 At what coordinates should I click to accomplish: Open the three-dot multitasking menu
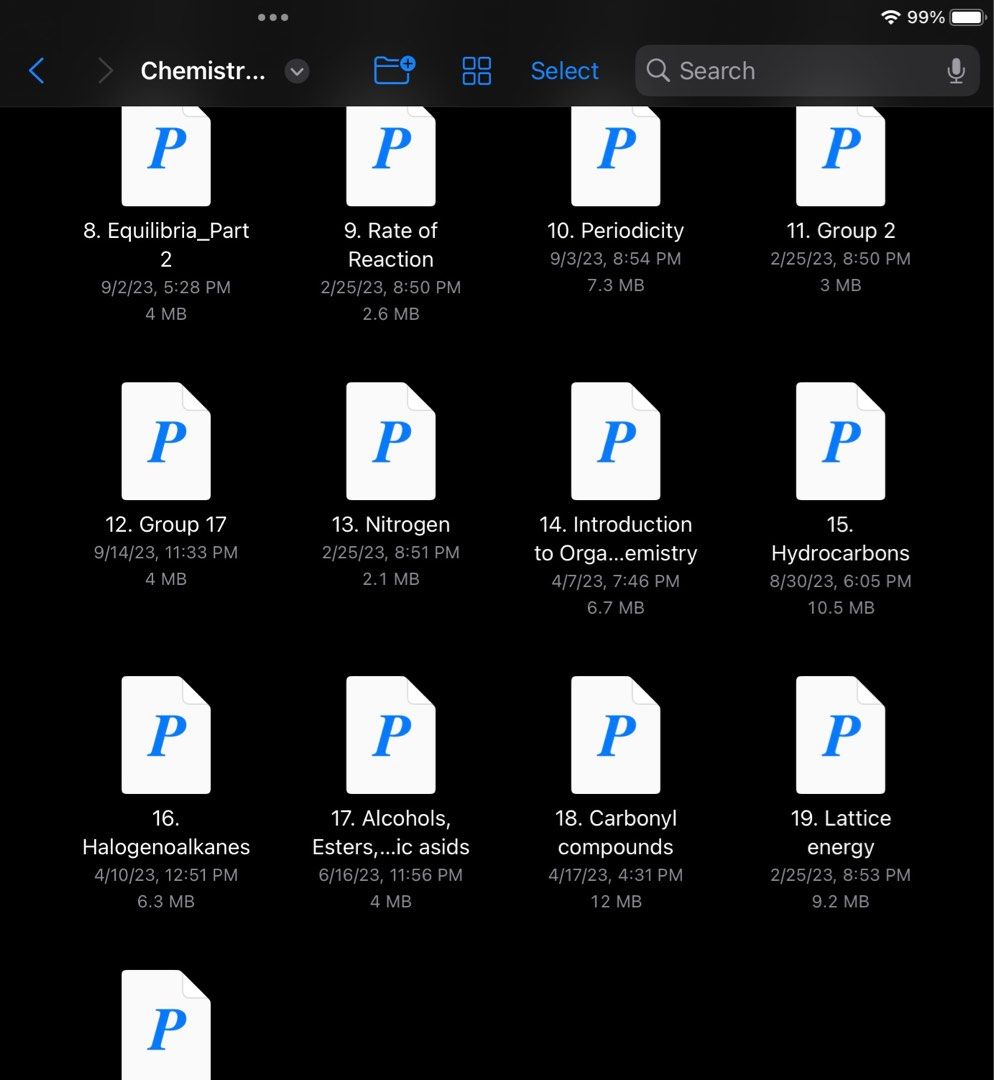tap(273, 17)
